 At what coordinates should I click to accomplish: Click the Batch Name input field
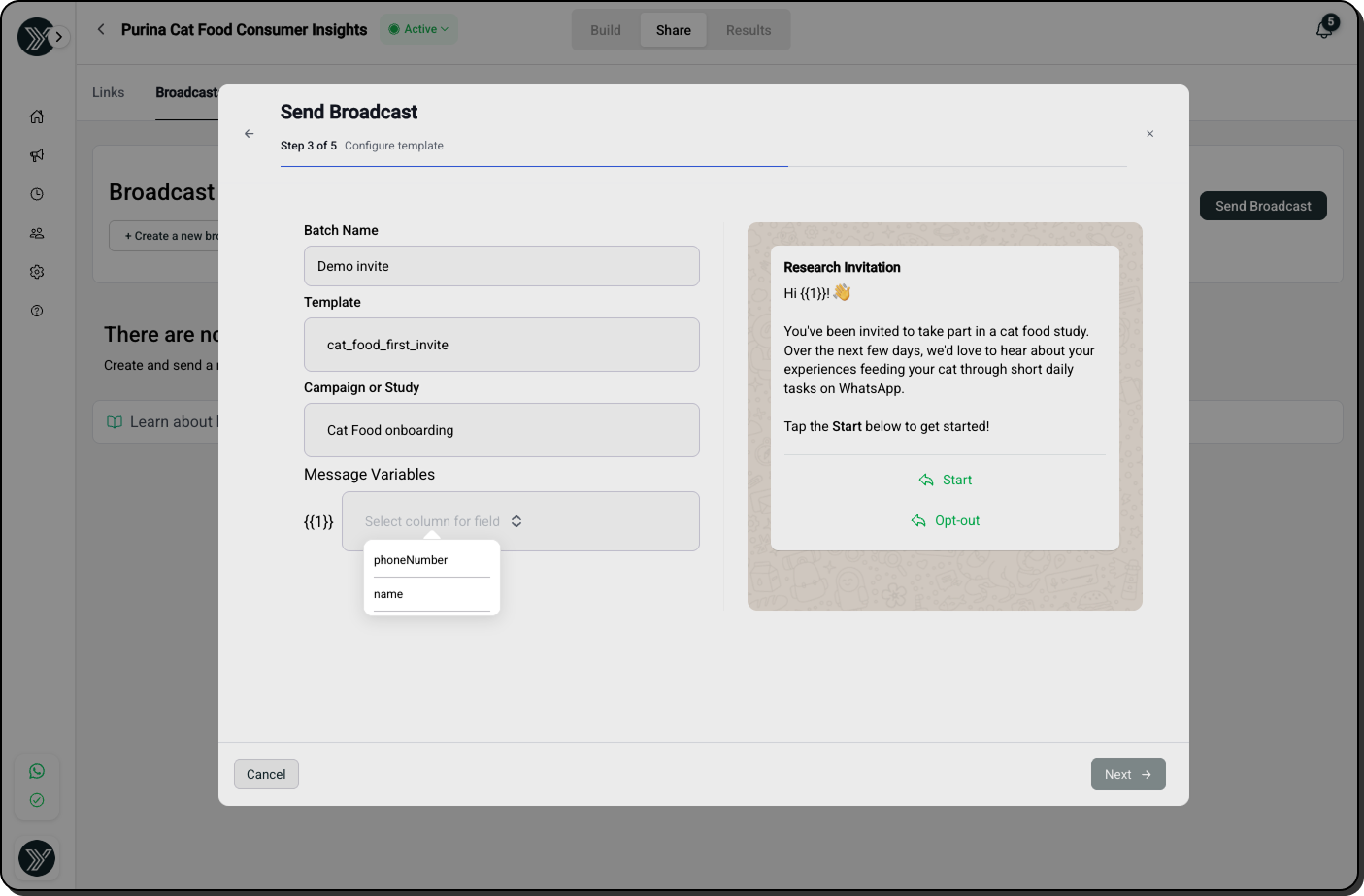click(x=501, y=266)
